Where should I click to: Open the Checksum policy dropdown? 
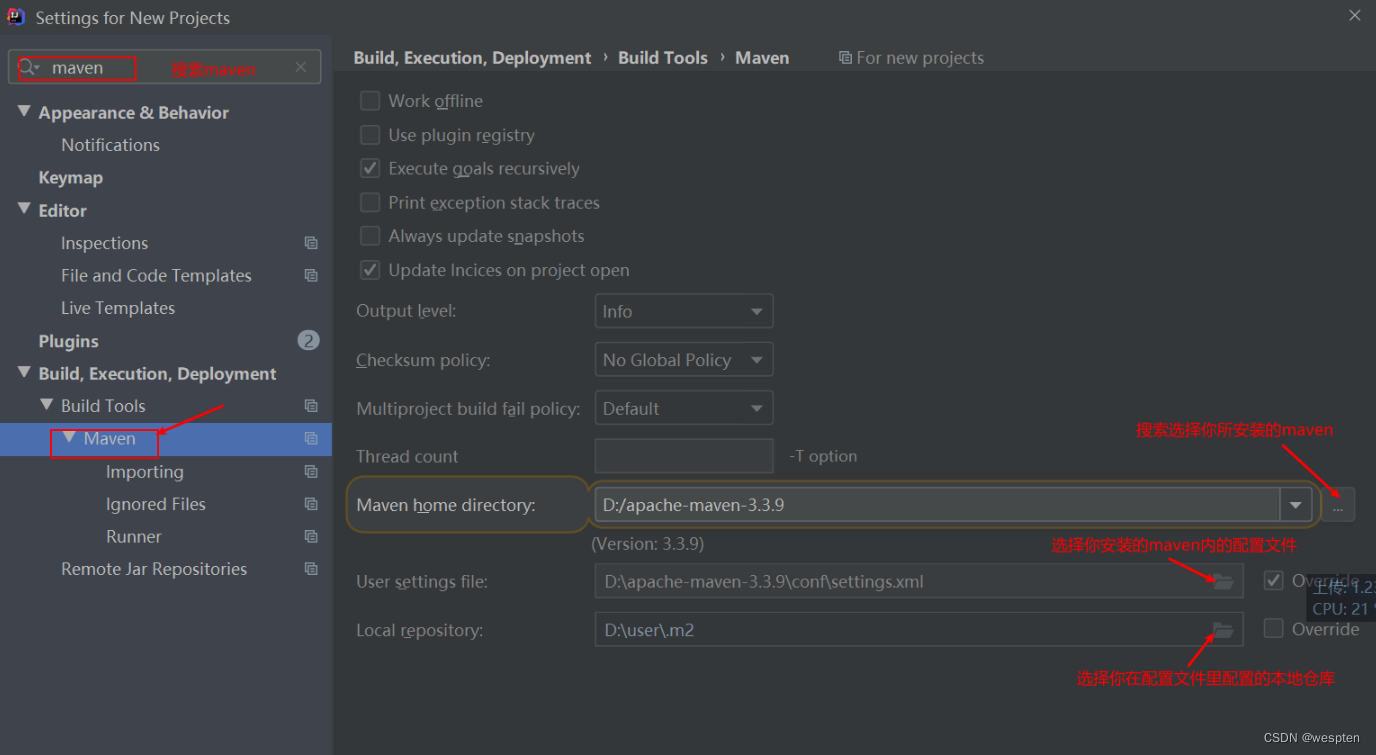tap(684, 360)
